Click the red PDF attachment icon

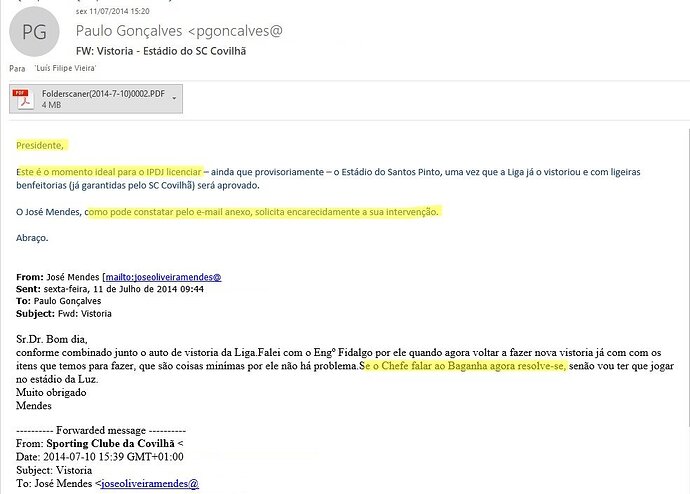22,98
